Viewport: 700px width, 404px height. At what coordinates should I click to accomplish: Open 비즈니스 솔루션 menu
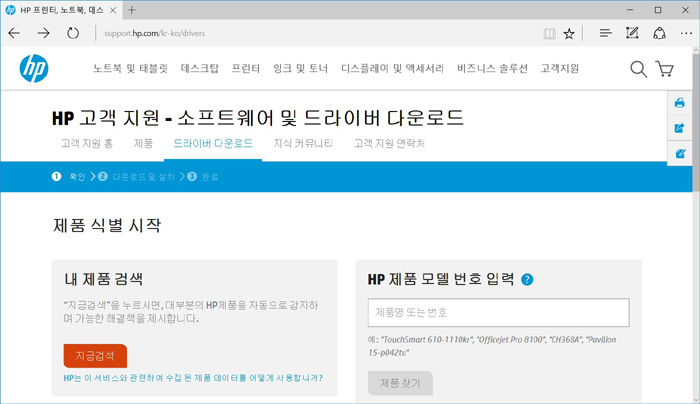tap(492, 68)
